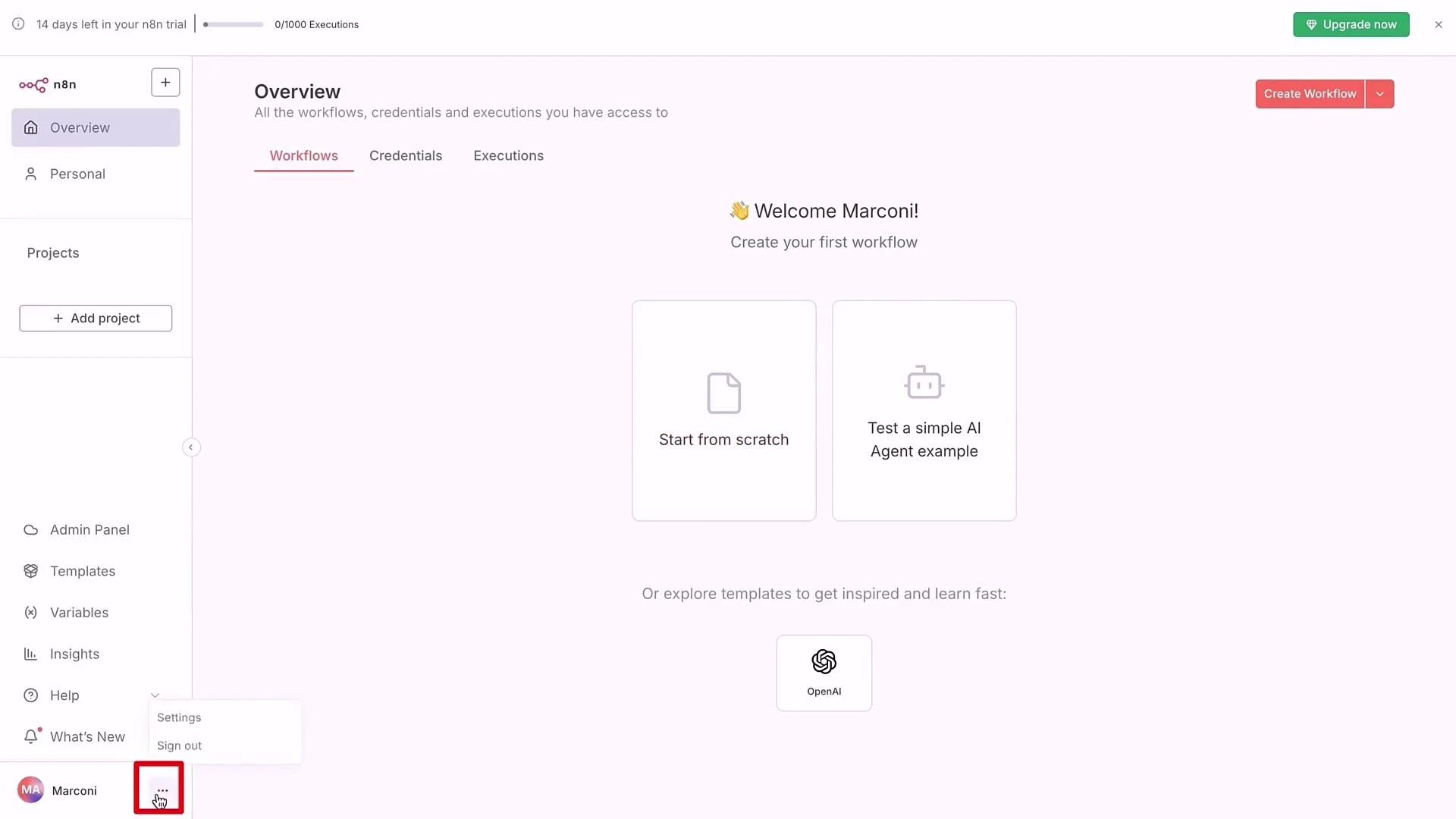This screenshot has width=1456, height=819.
Task: Click the n8n logo icon
Action: coord(33,85)
